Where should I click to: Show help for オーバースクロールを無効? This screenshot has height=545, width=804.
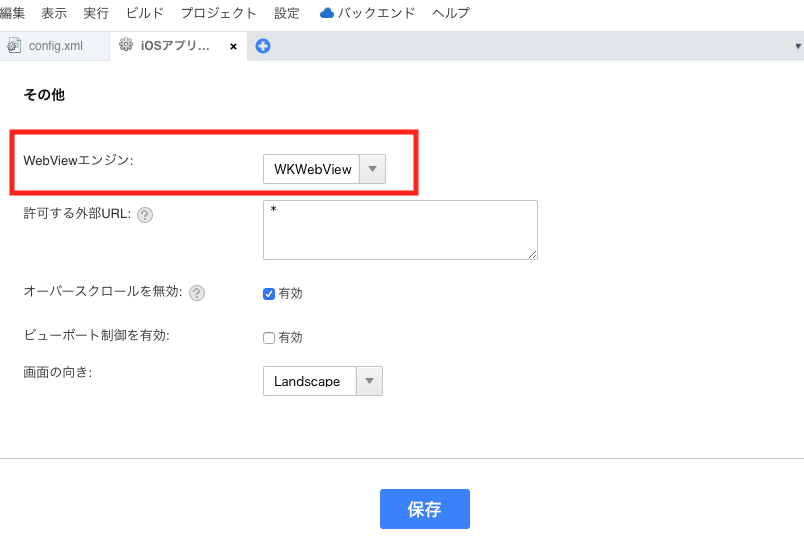(197, 293)
